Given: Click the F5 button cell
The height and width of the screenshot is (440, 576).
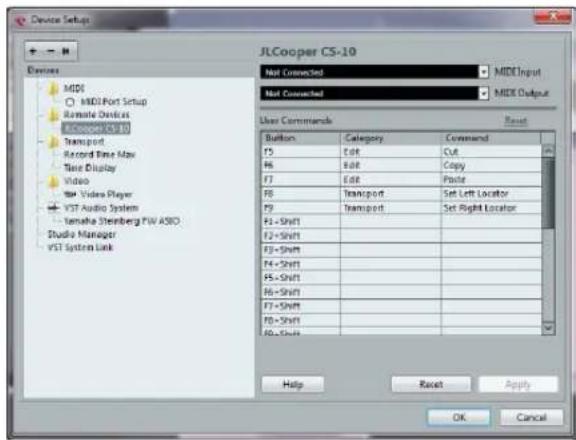Looking at the screenshot, I should pos(301,152).
